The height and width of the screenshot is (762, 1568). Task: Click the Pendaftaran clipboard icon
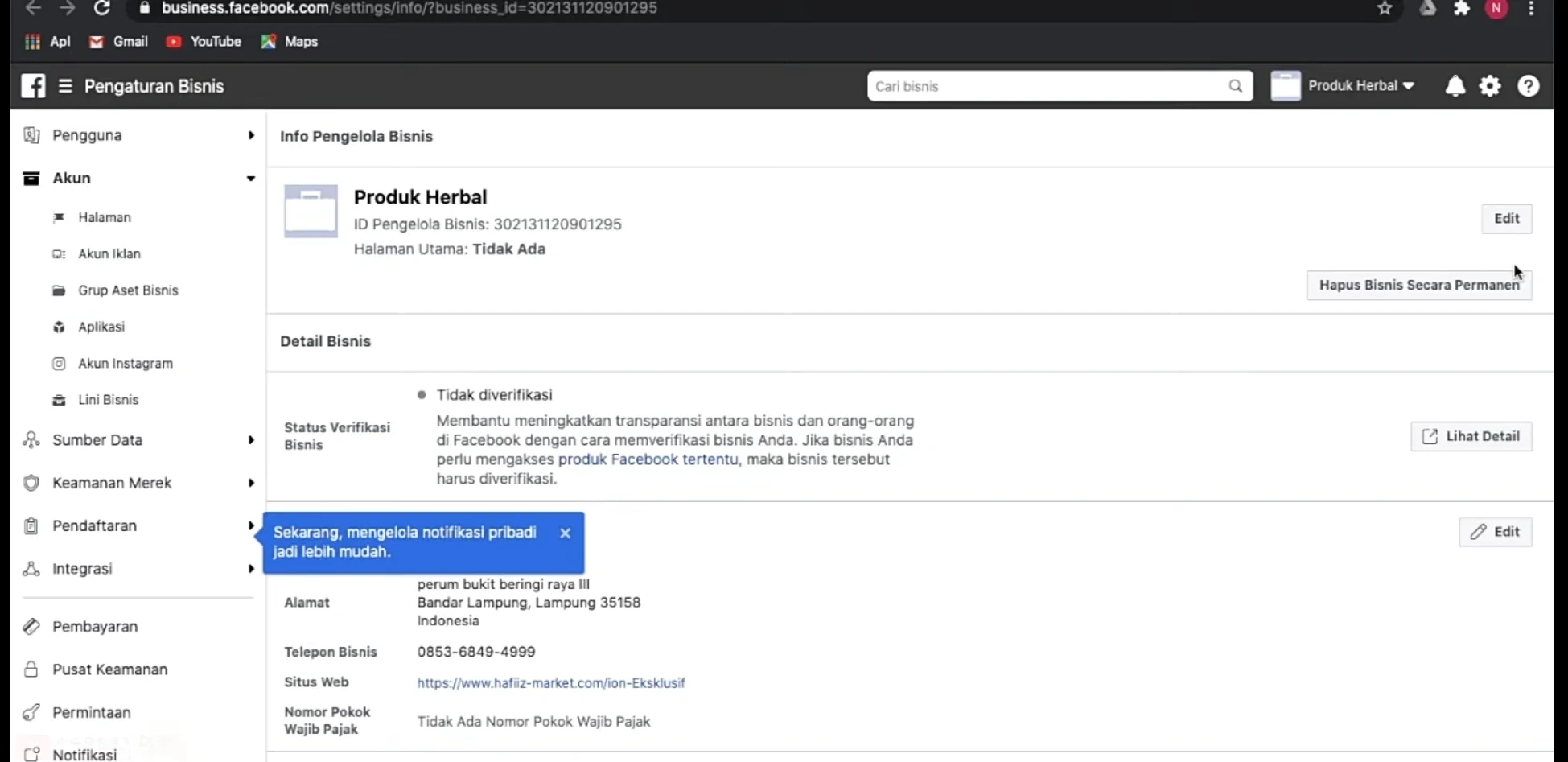(x=31, y=525)
